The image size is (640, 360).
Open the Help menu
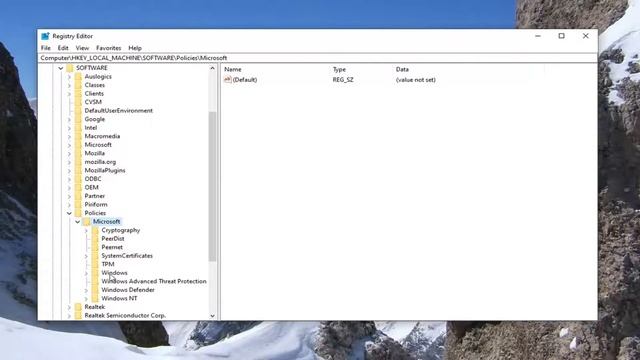(x=135, y=48)
